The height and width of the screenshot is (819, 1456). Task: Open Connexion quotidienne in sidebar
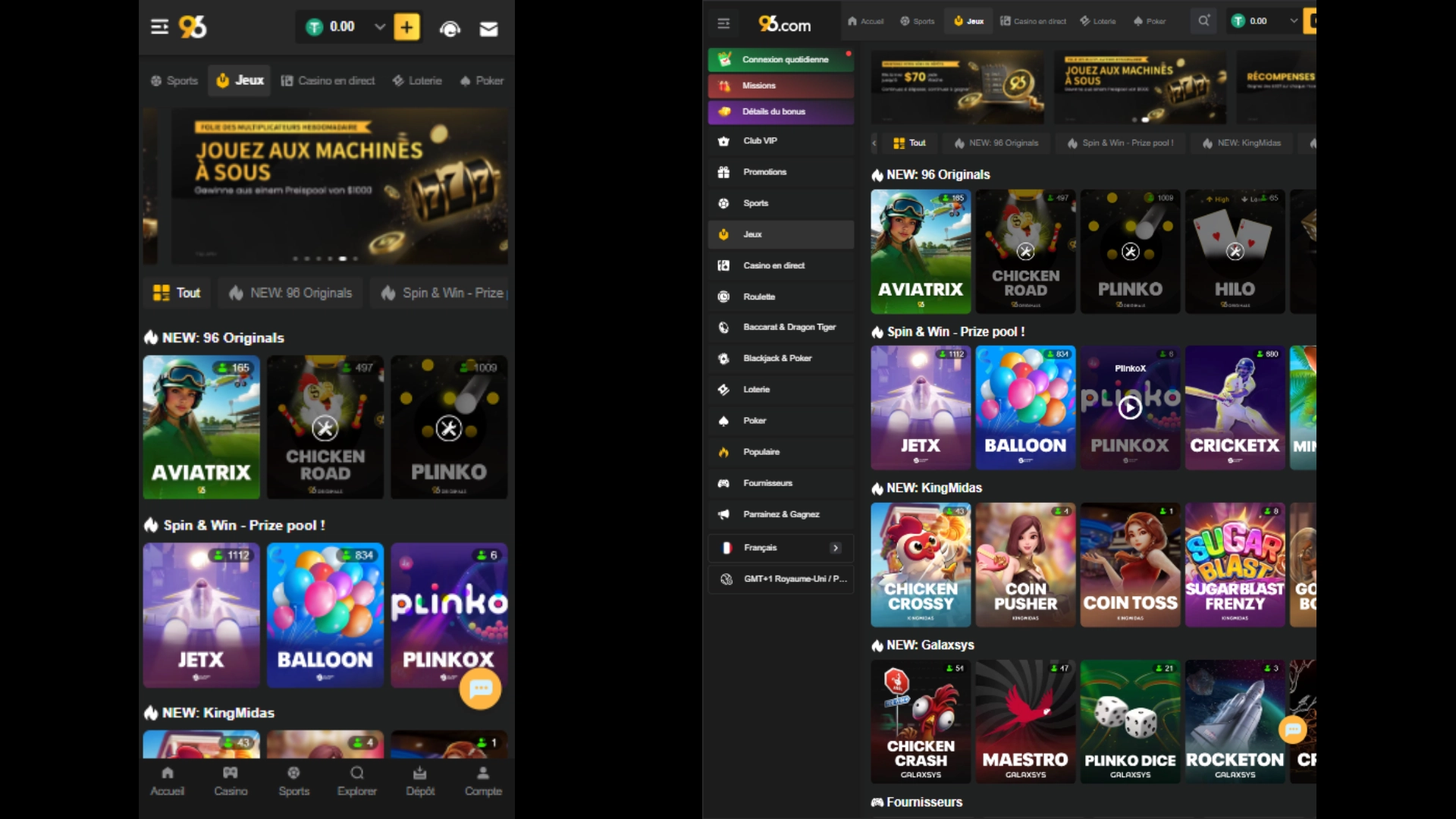(x=781, y=59)
